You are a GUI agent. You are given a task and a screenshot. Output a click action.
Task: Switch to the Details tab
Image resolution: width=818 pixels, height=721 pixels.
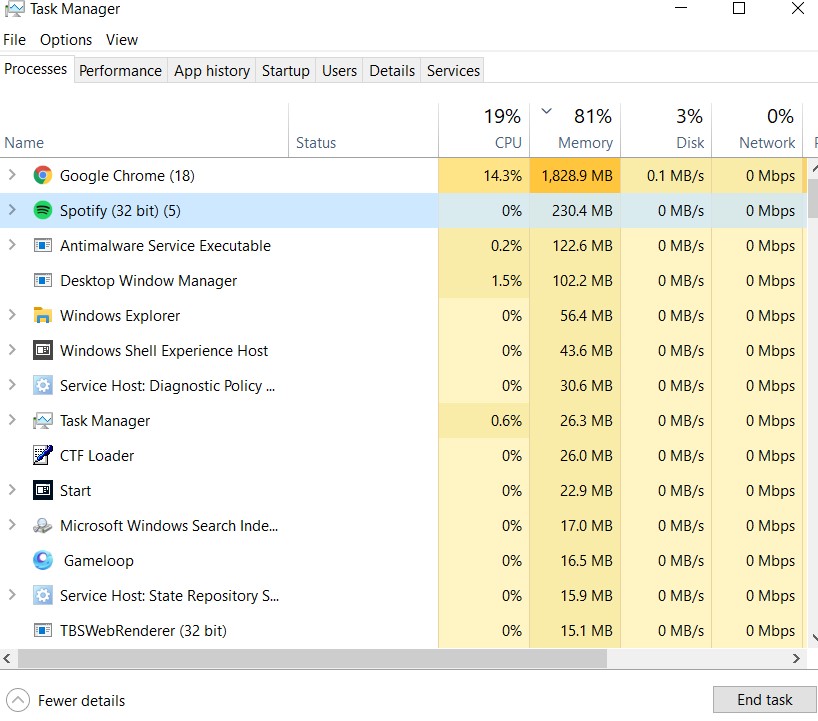[392, 70]
